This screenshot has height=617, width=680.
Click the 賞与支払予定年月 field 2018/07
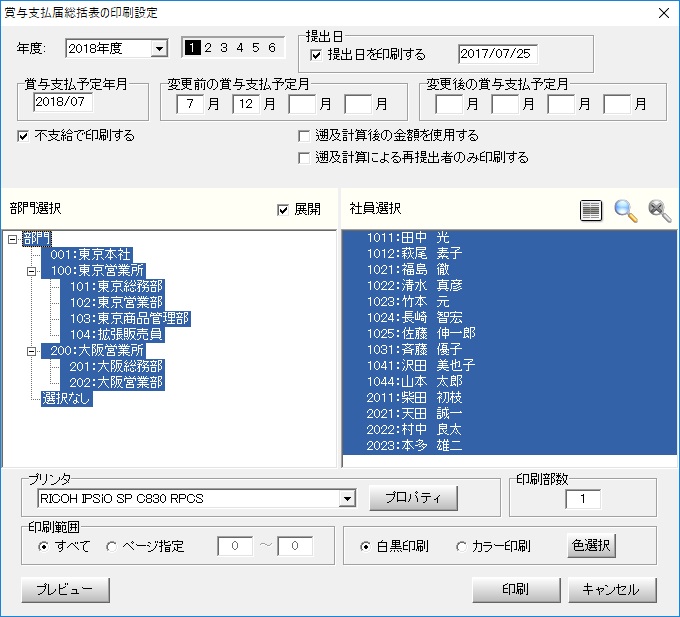pyautogui.click(x=63, y=102)
